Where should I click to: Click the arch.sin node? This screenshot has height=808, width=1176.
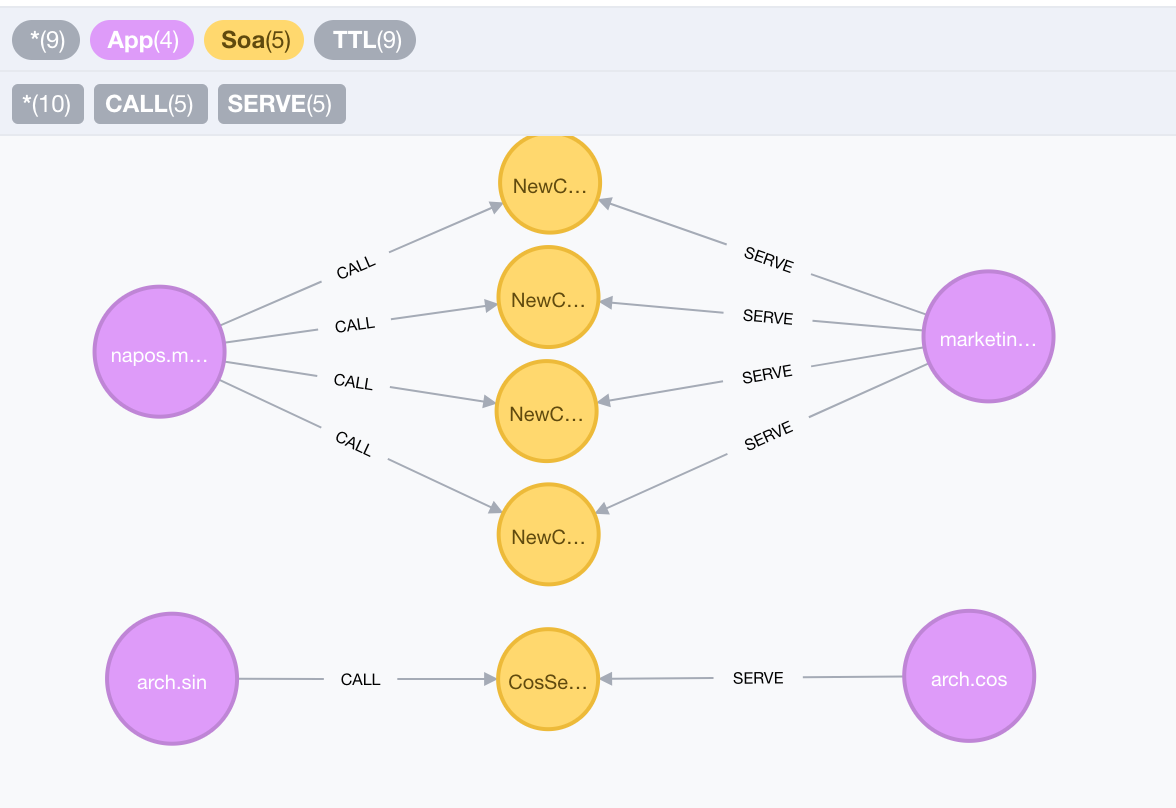point(171,679)
